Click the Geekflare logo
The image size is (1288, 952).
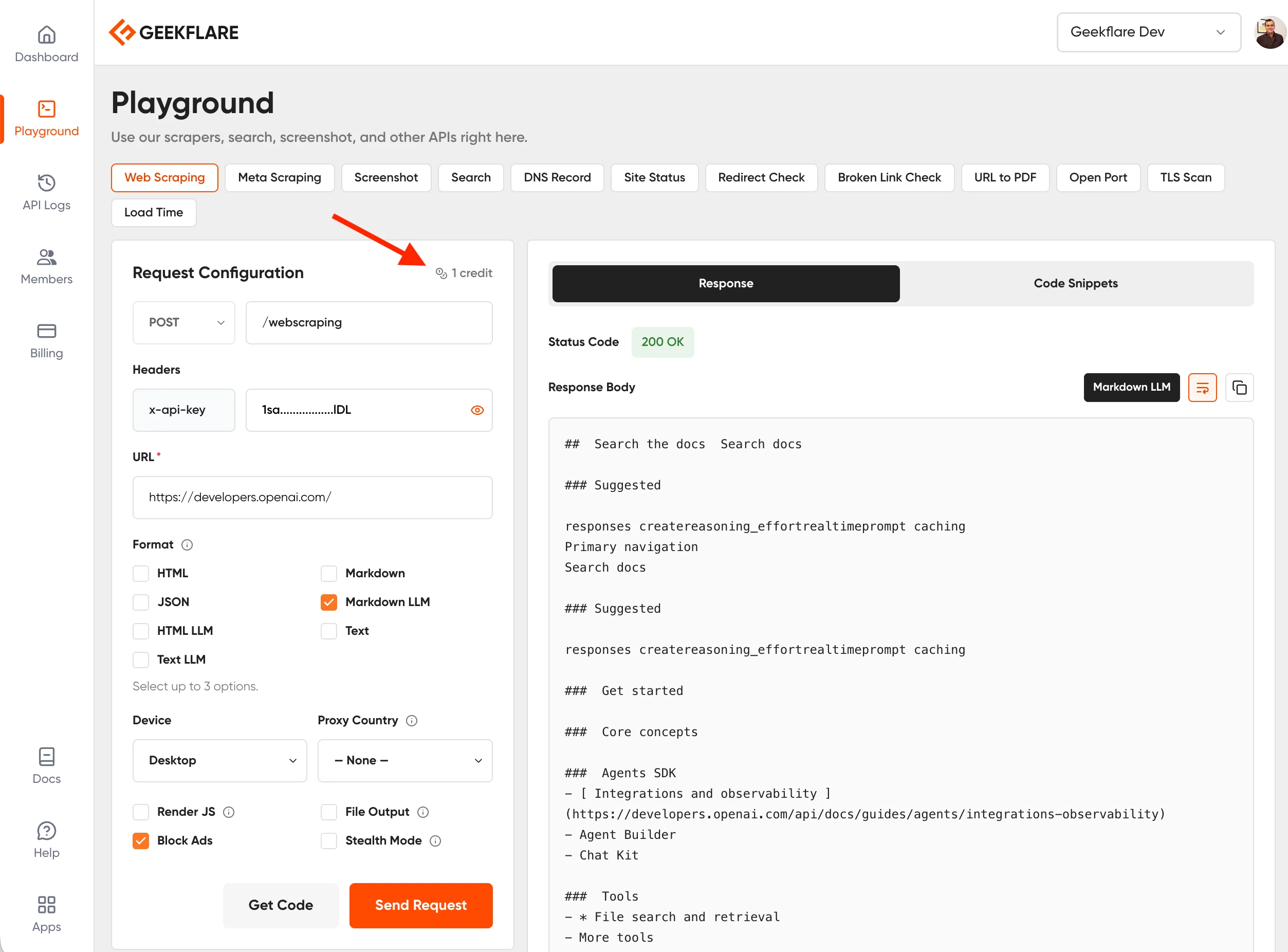click(x=173, y=32)
